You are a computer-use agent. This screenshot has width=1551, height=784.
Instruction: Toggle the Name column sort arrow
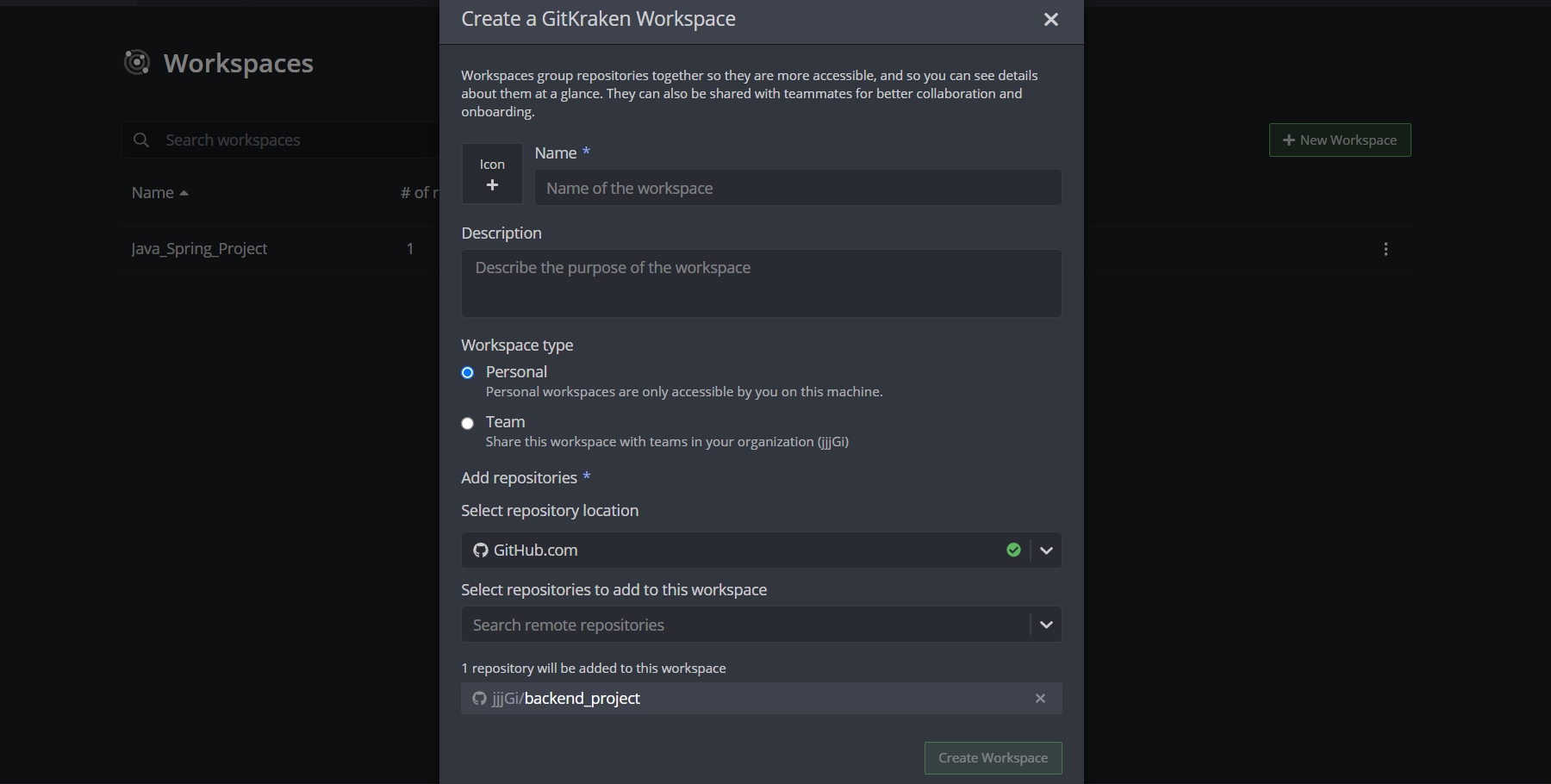coord(184,192)
